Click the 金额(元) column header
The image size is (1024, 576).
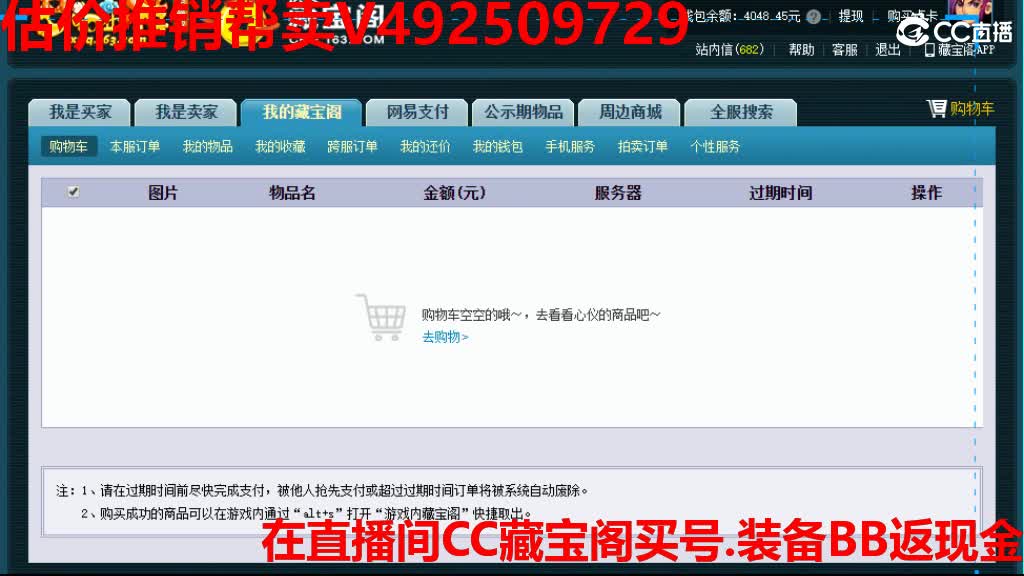455,193
